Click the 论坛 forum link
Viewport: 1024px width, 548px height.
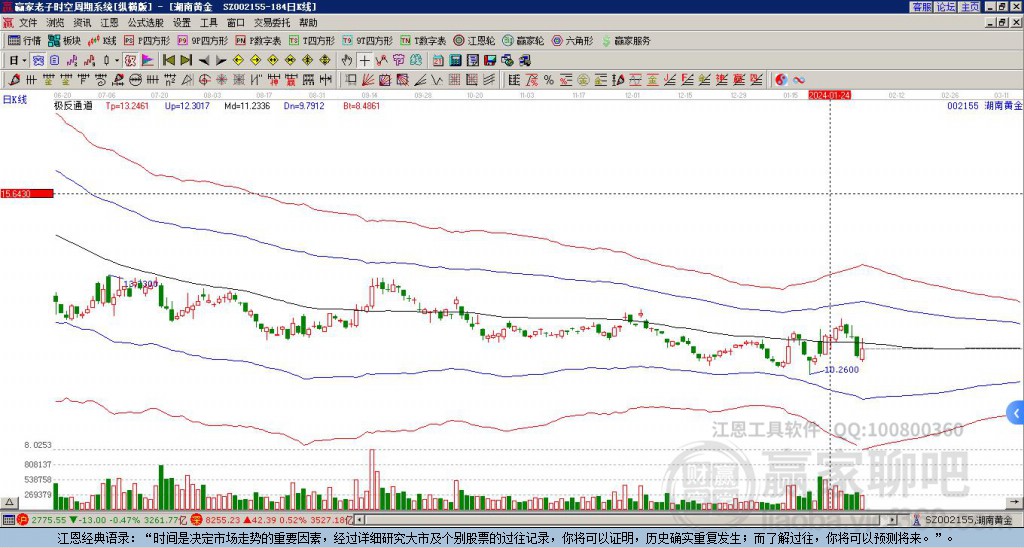pos(945,7)
